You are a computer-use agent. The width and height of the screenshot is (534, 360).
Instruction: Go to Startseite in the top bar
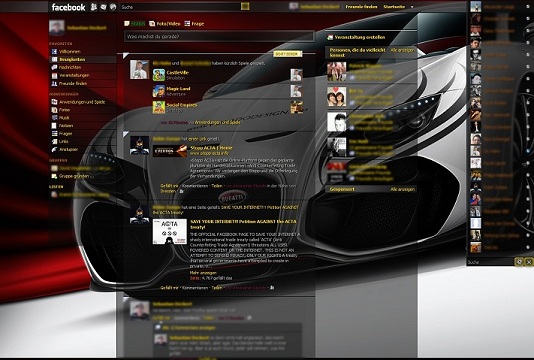pyautogui.click(x=394, y=7)
